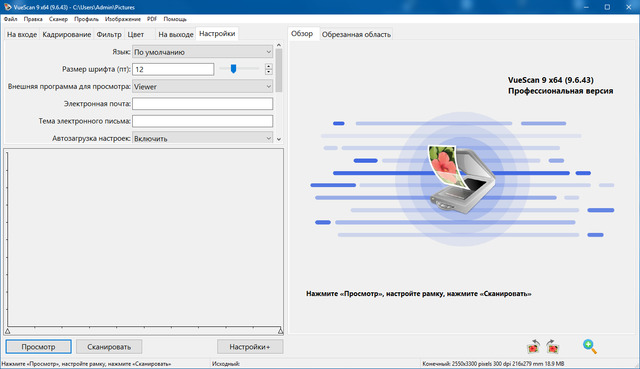Click the Электронная почта input field
Viewport: 640px width, 369px height.
tap(202, 104)
